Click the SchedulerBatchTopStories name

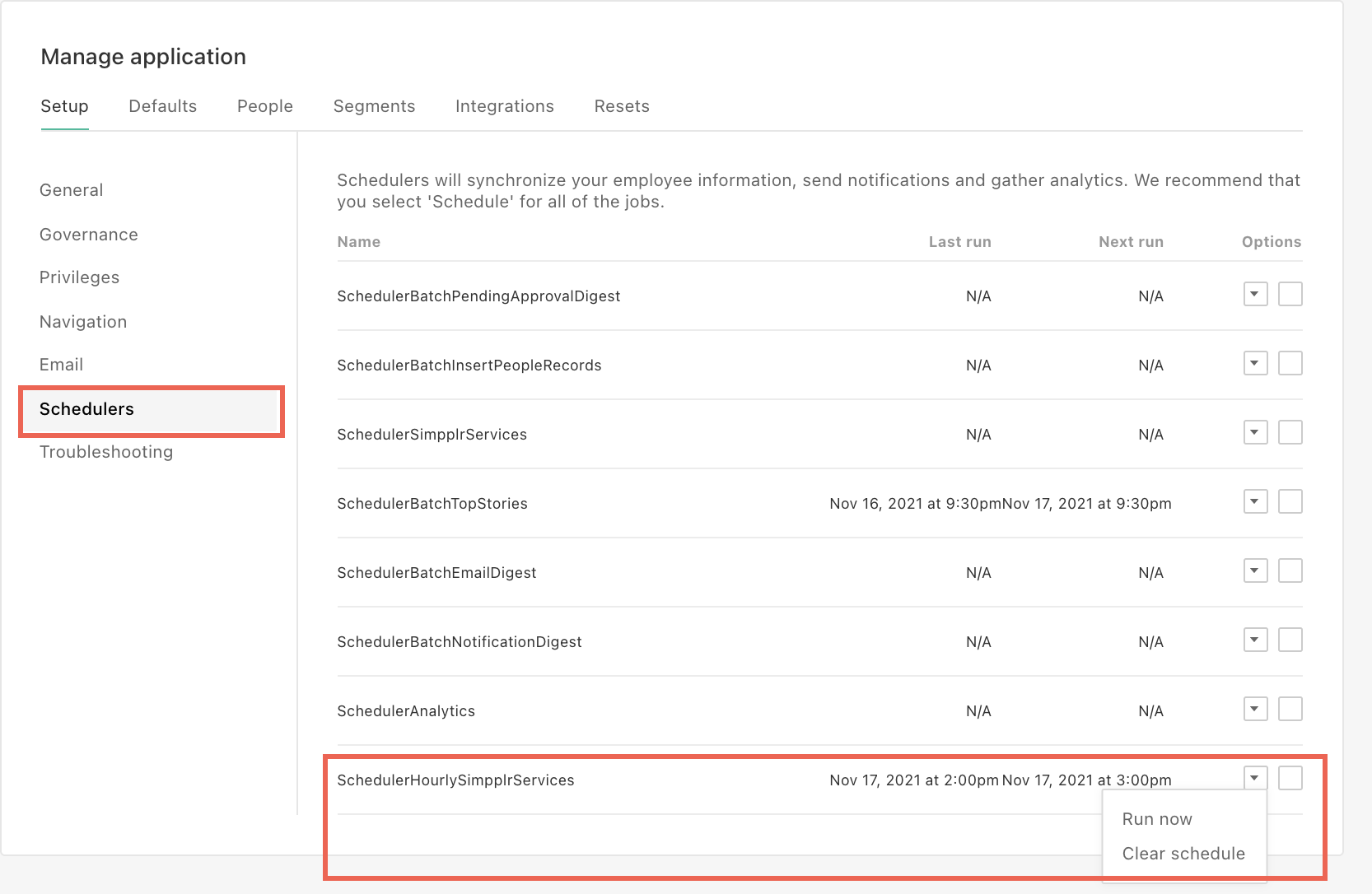(432, 504)
